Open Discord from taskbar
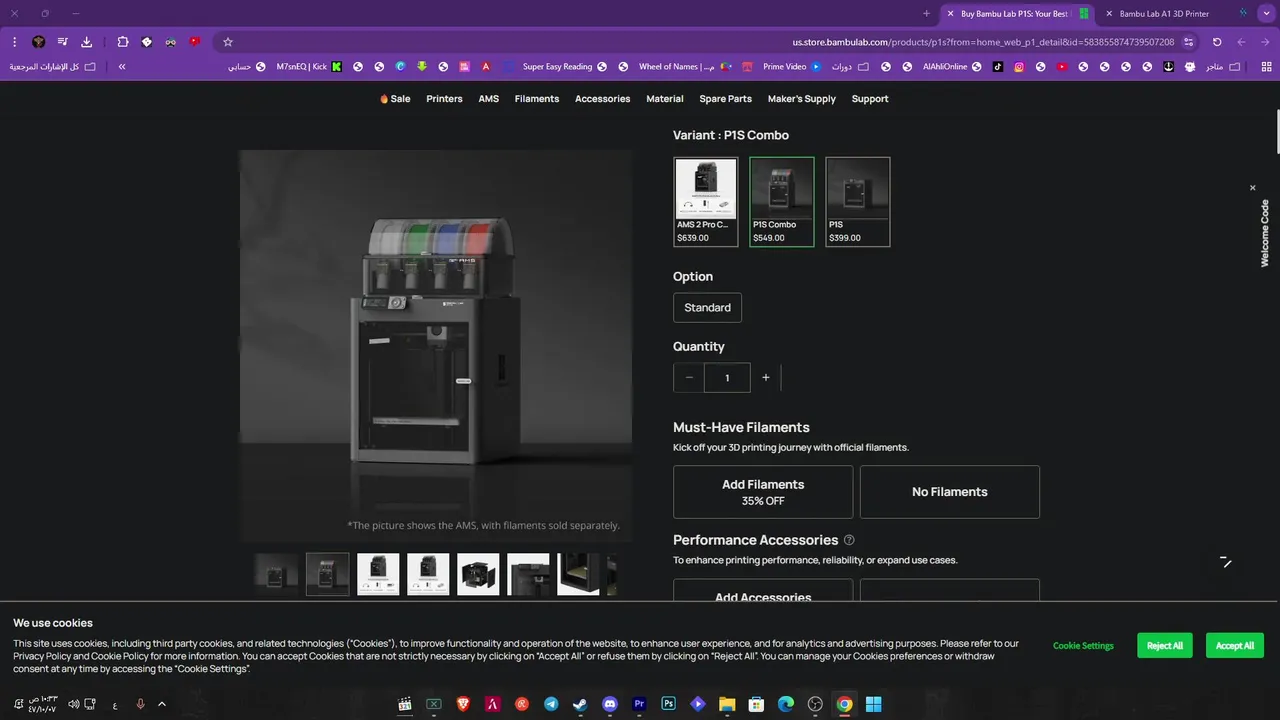Image resolution: width=1280 pixels, height=720 pixels. pos(610,704)
